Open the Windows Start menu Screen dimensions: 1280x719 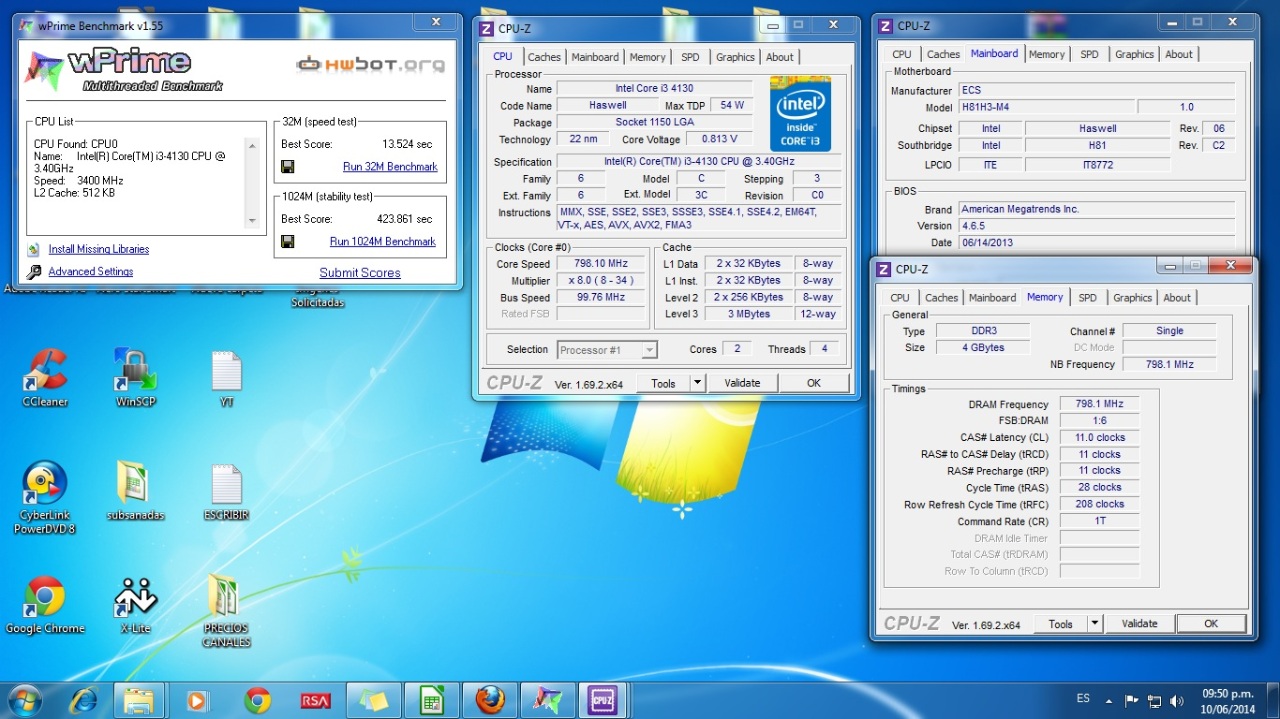[24, 700]
